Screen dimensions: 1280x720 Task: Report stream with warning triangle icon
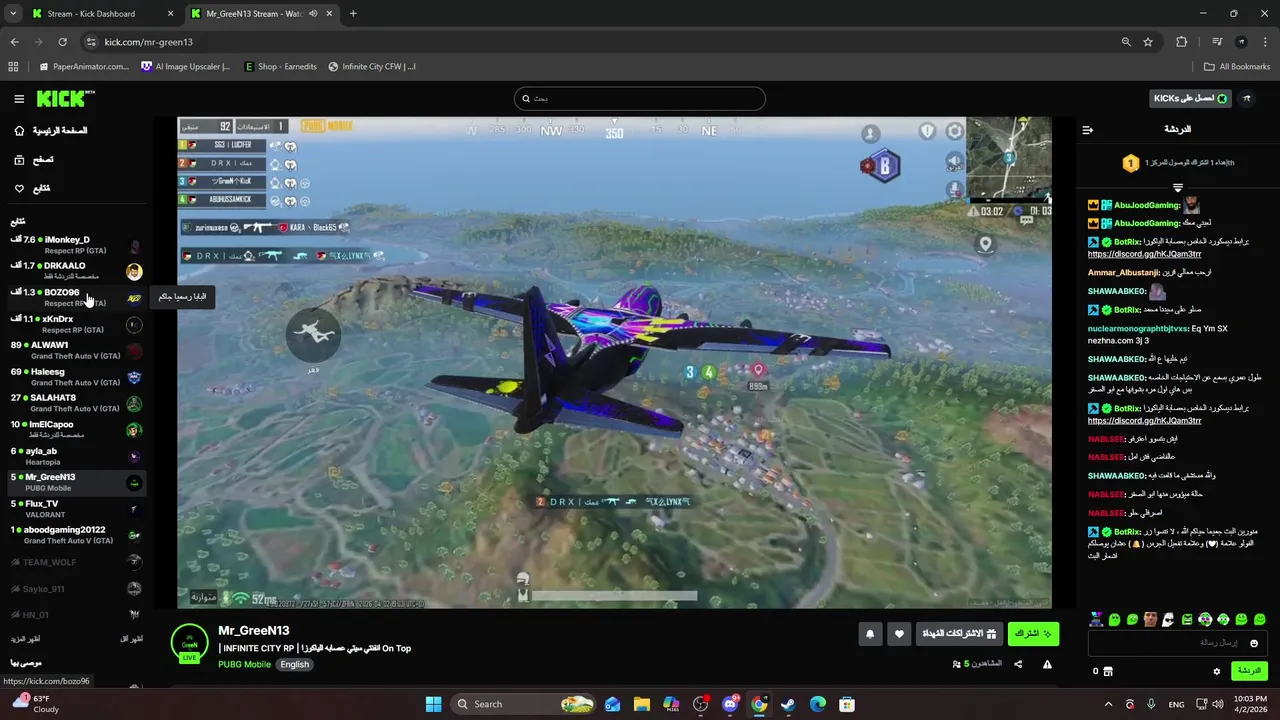[x=1047, y=664]
